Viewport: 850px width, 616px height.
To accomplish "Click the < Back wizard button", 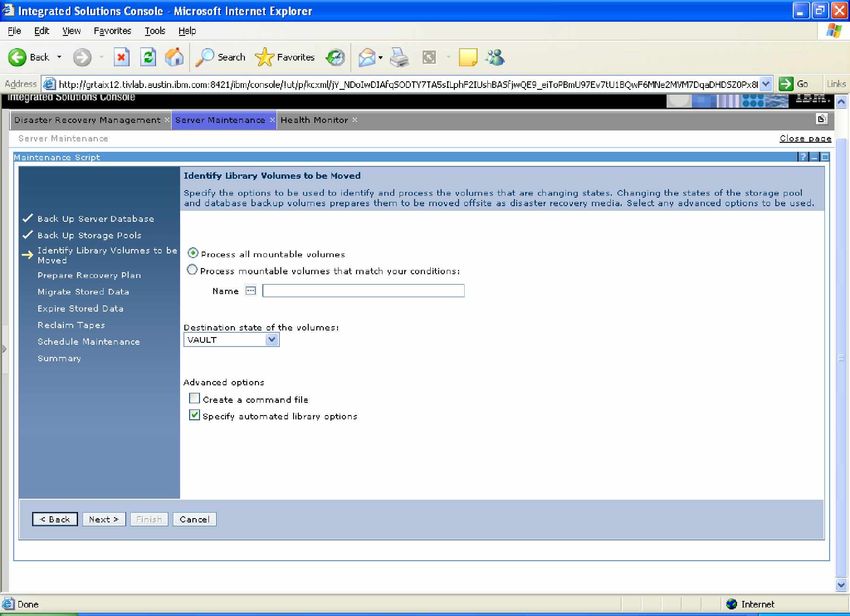I will tap(55, 519).
